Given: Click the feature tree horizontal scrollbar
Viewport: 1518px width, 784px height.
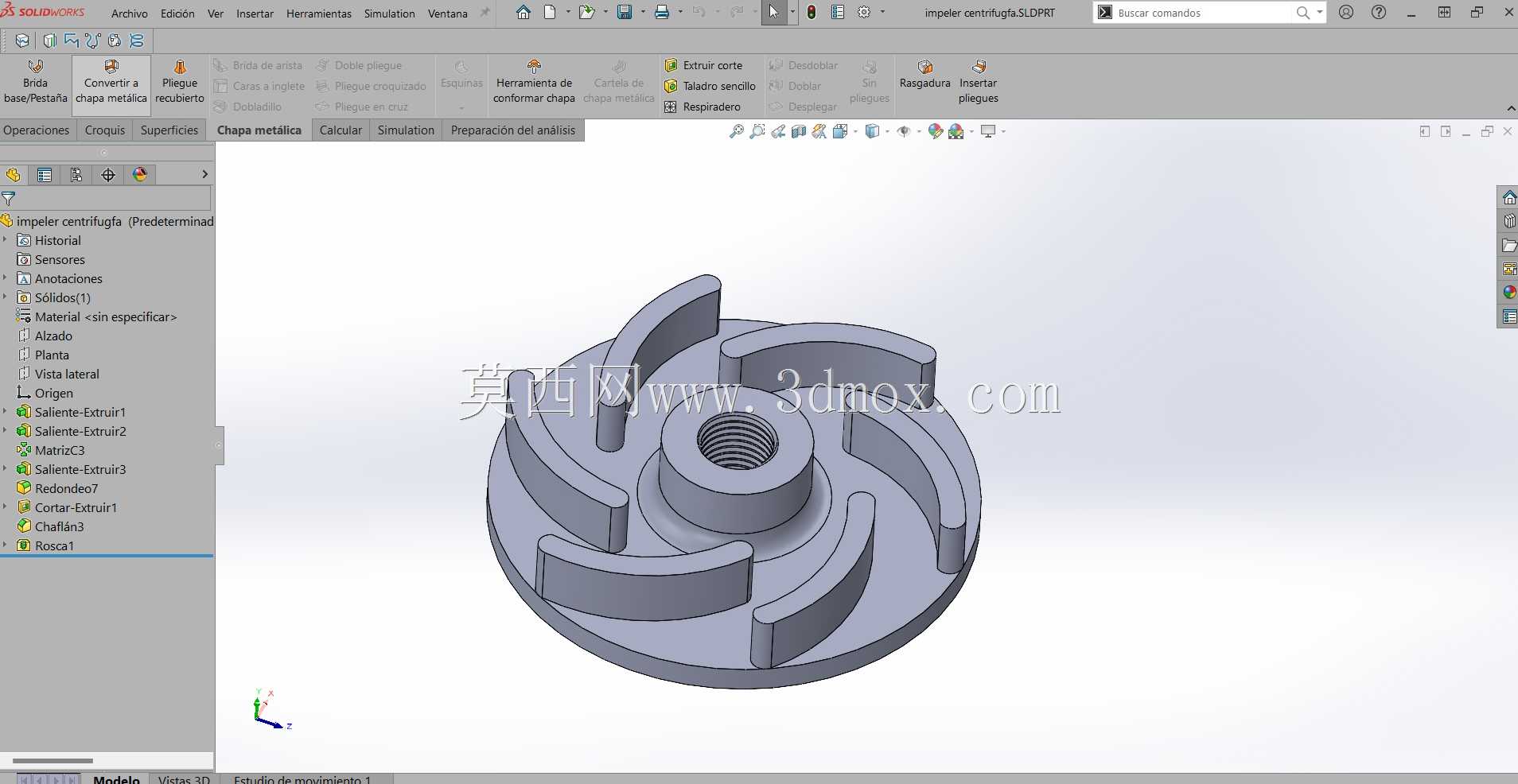Looking at the screenshot, I should point(53,761).
